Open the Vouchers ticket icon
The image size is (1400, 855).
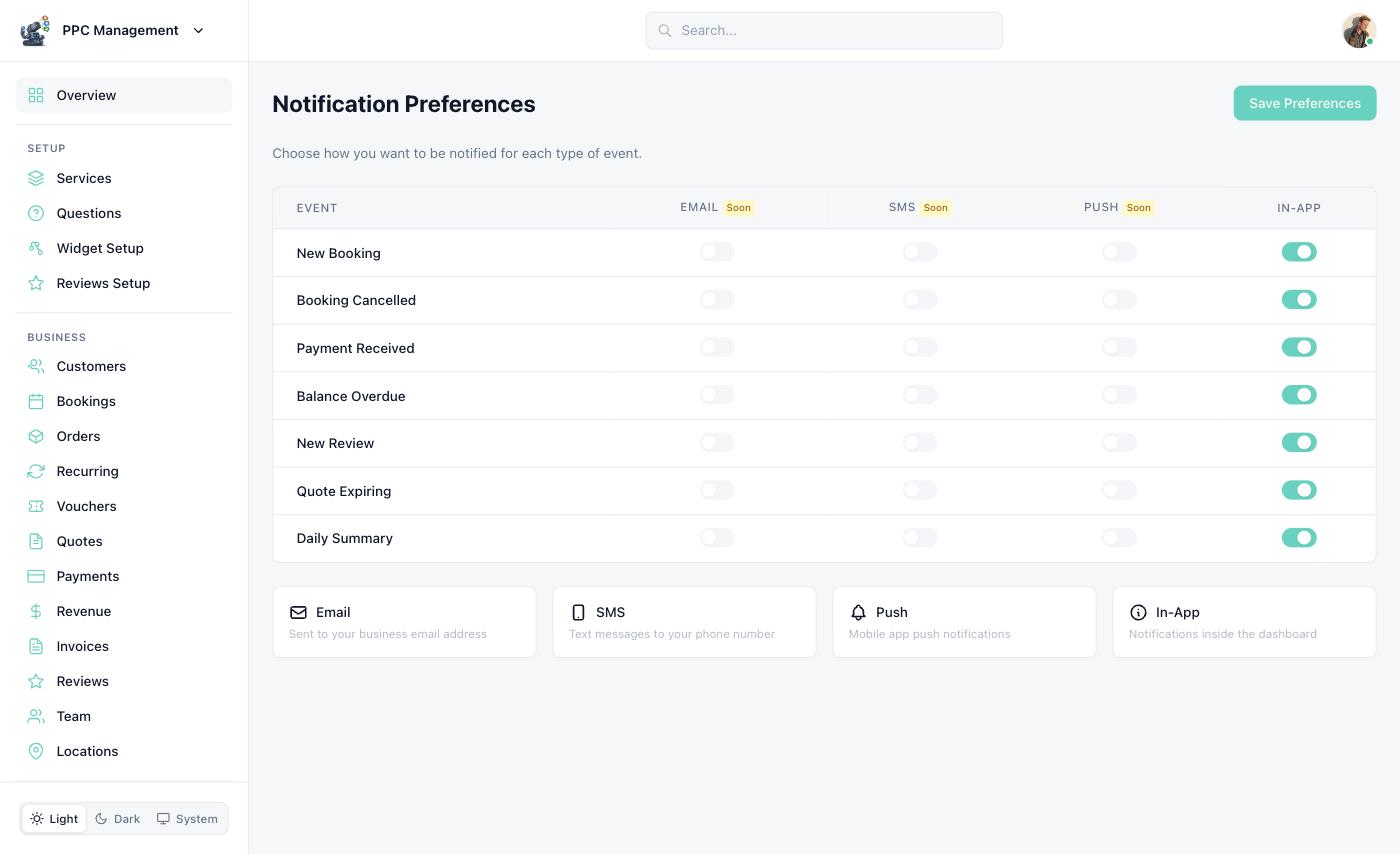click(36, 506)
